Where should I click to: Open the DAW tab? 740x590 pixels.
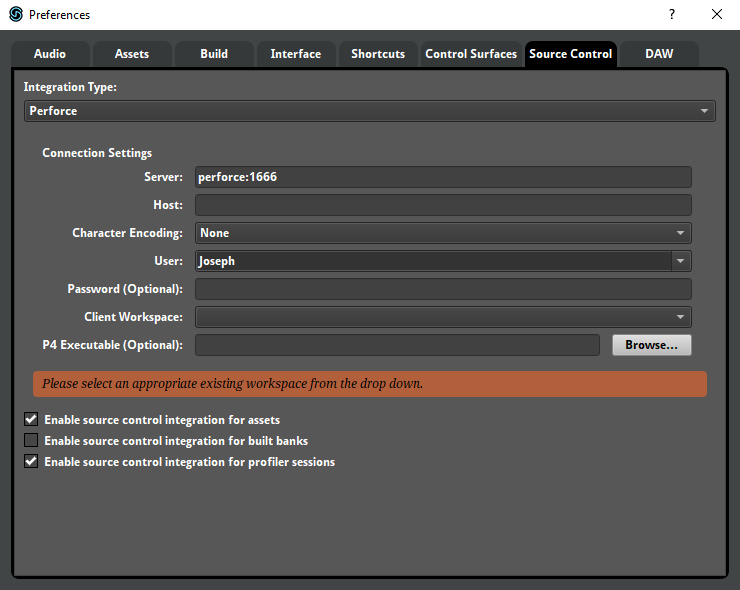click(659, 54)
